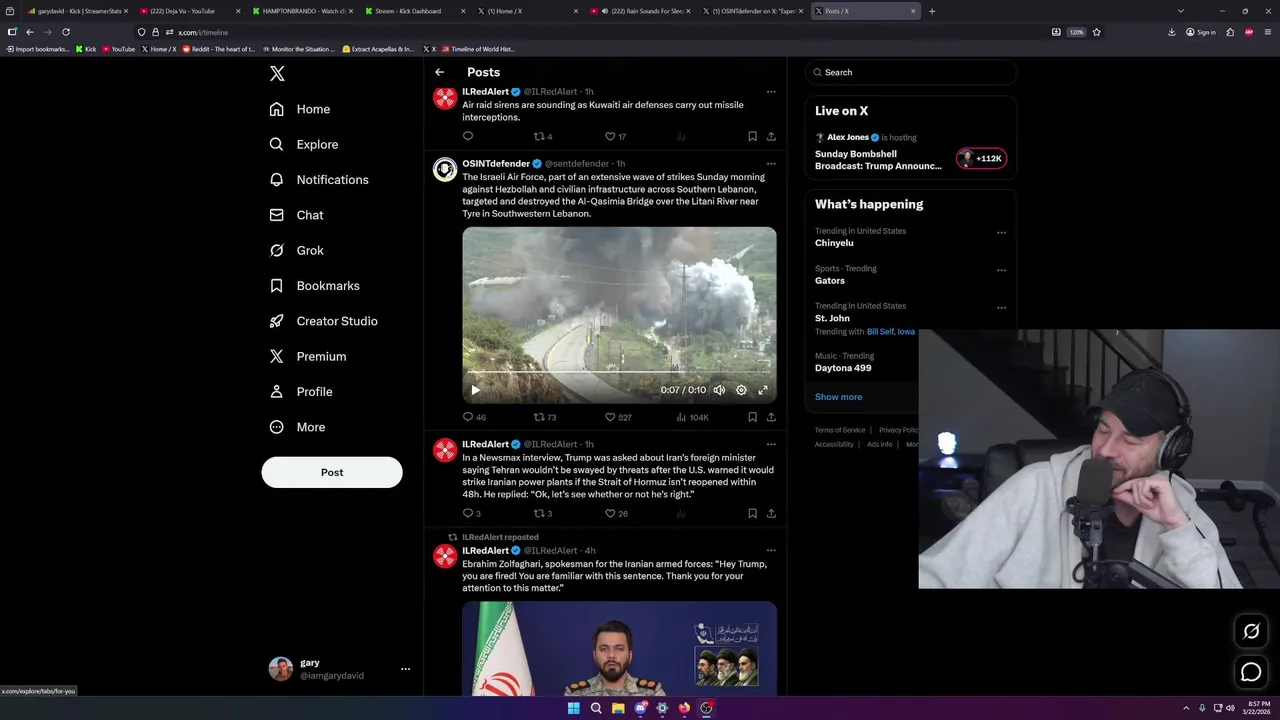Open the Daytona 499 trend
Image resolution: width=1280 pixels, height=720 pixels.
(843, 368)
